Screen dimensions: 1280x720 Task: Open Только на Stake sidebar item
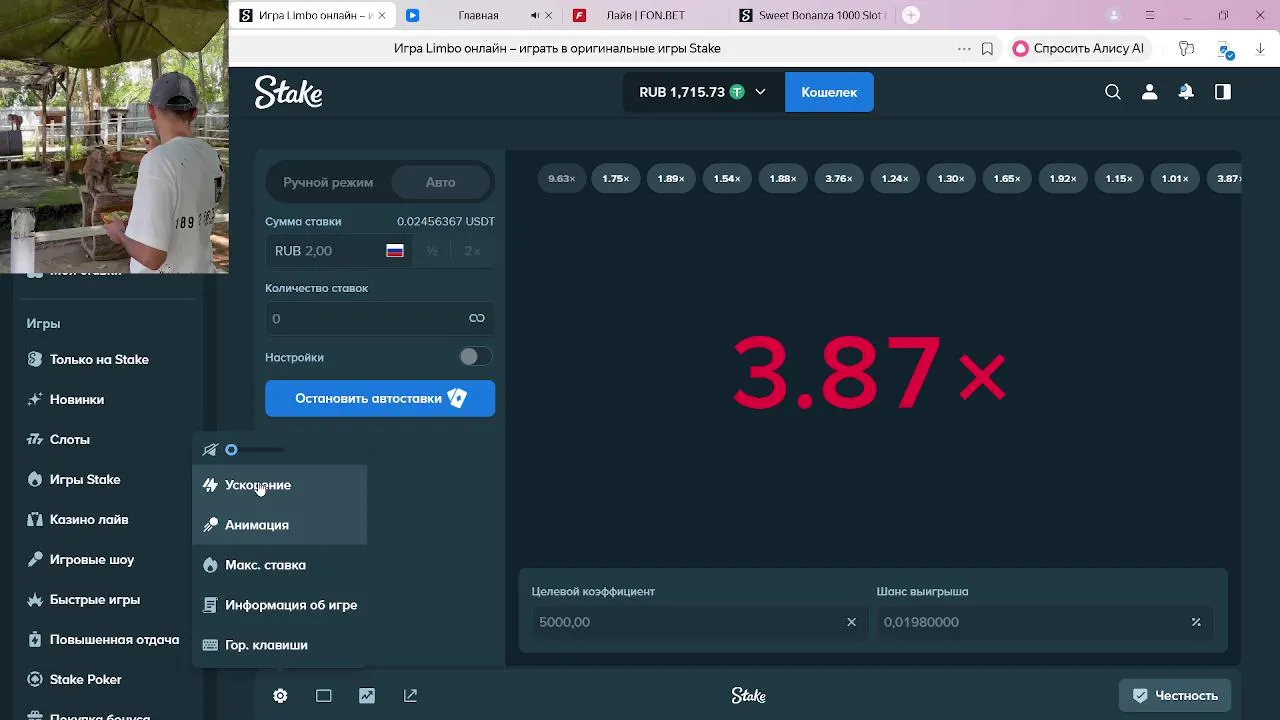100,359
